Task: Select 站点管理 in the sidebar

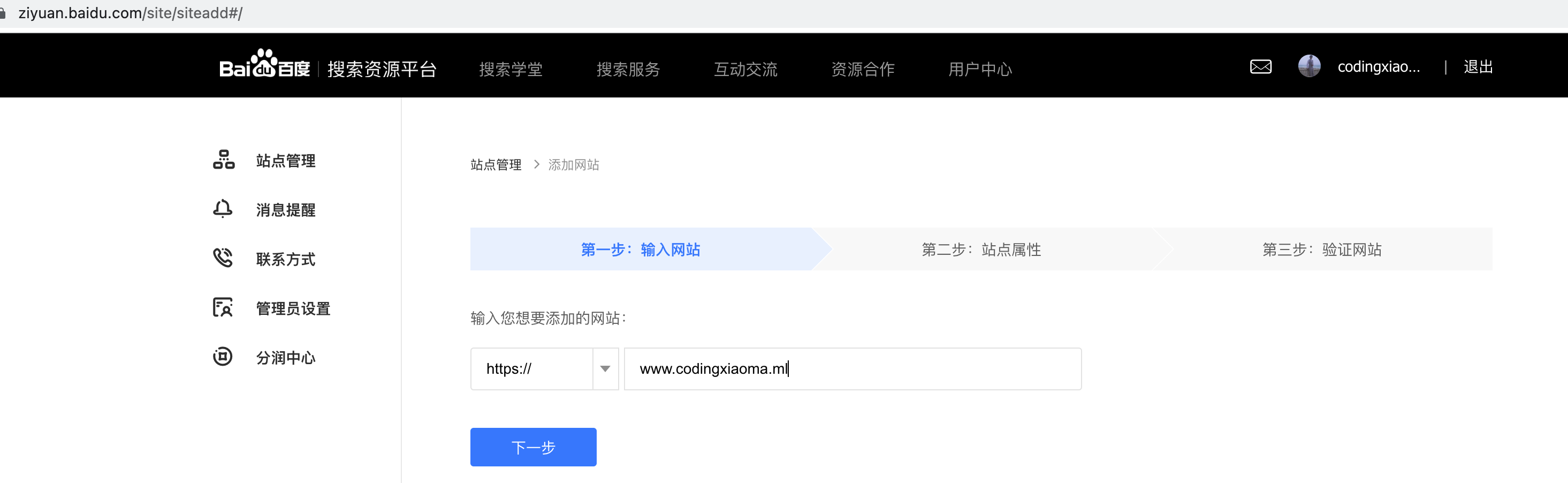Action: click(x=285, y=160)
